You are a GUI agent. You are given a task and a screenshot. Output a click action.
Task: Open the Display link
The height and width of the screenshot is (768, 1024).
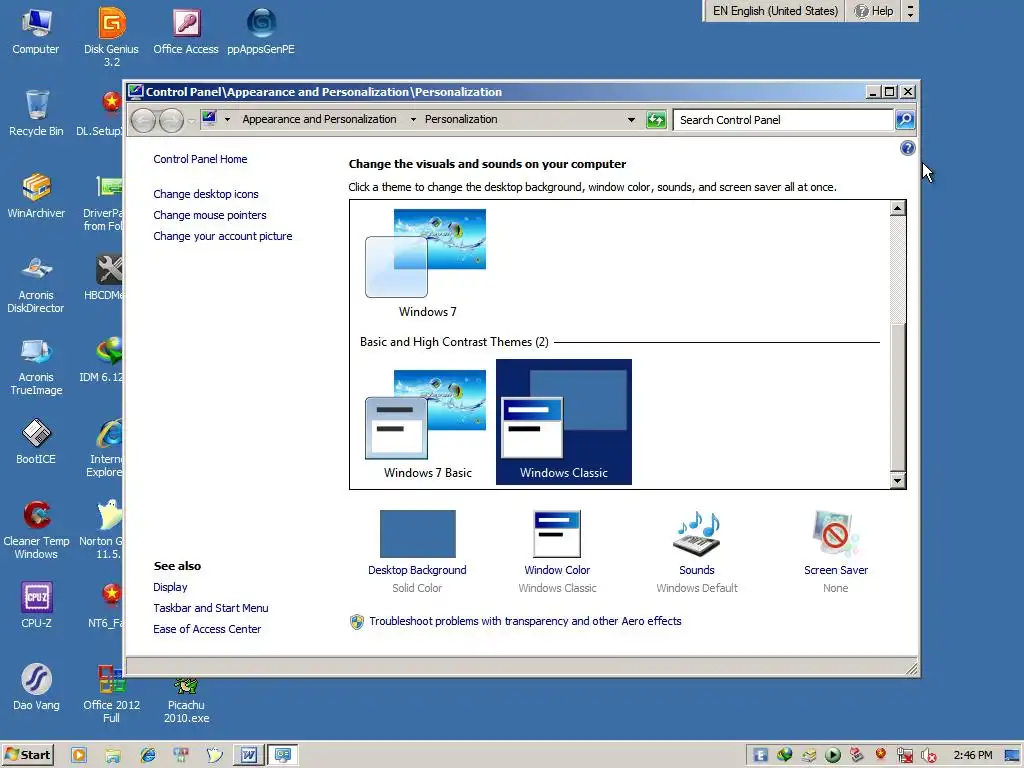(x=170, y=587)
